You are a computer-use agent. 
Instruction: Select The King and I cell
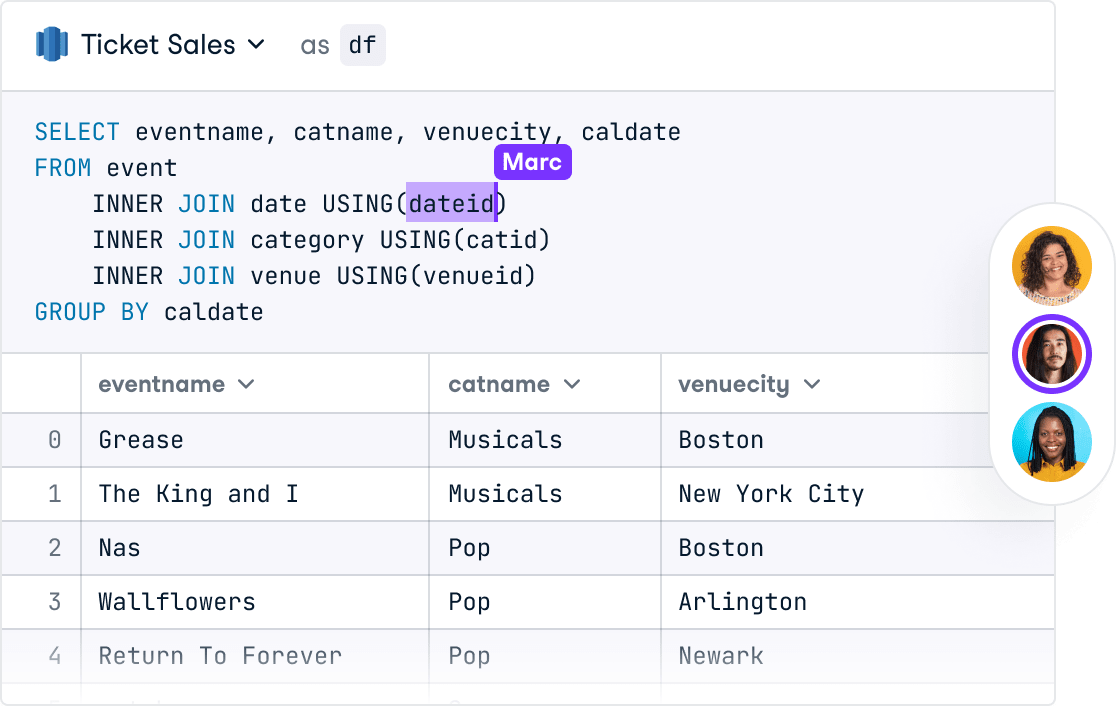[198, 494]
